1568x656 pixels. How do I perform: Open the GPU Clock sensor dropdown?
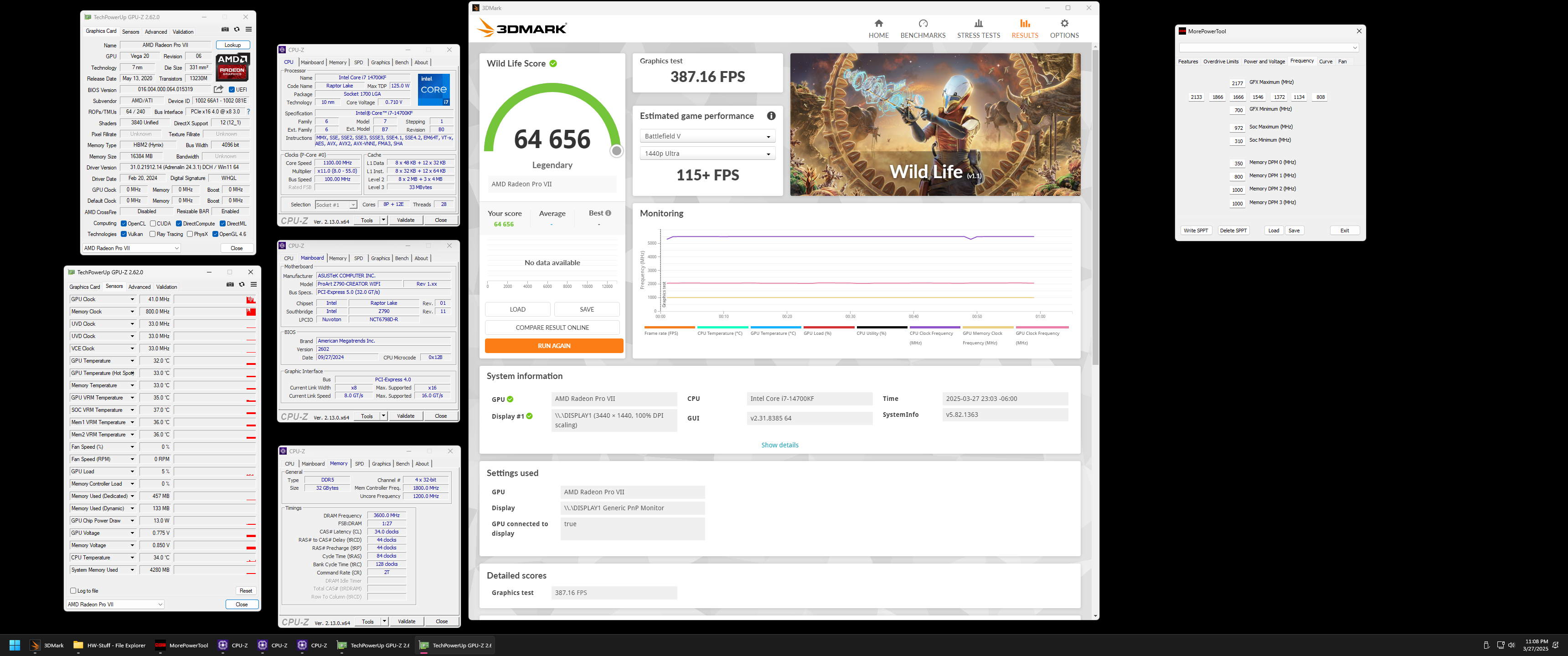(x=132, y=299)
